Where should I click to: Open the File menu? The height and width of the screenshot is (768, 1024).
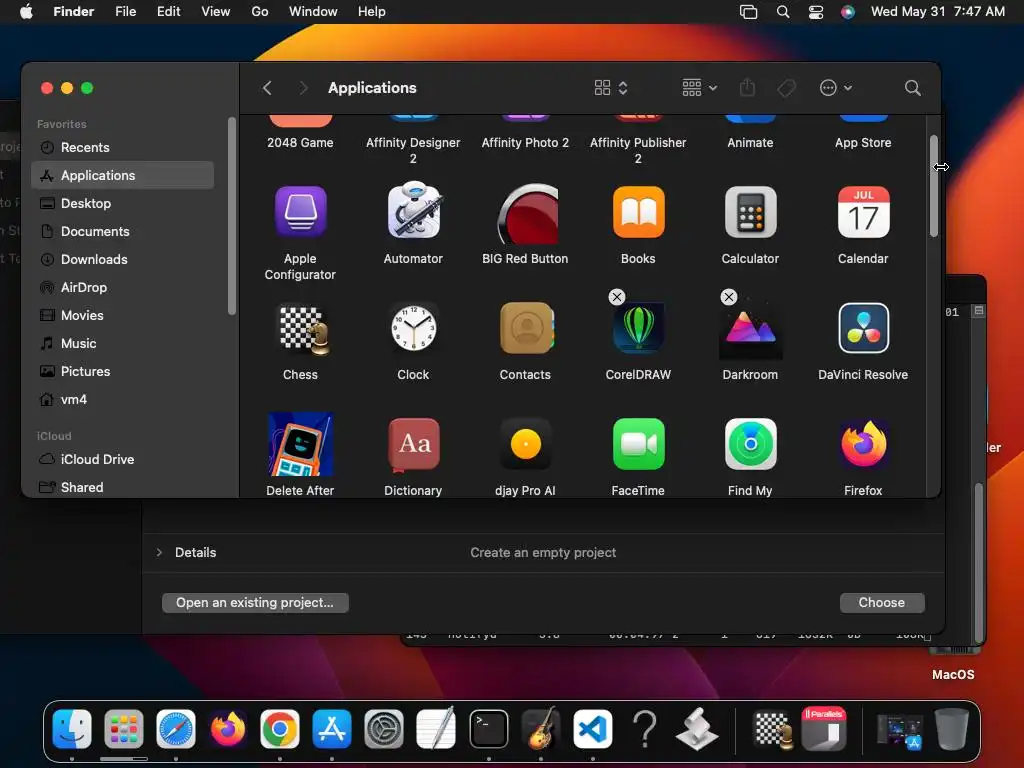pyautogui.click(x=125, y=12)
